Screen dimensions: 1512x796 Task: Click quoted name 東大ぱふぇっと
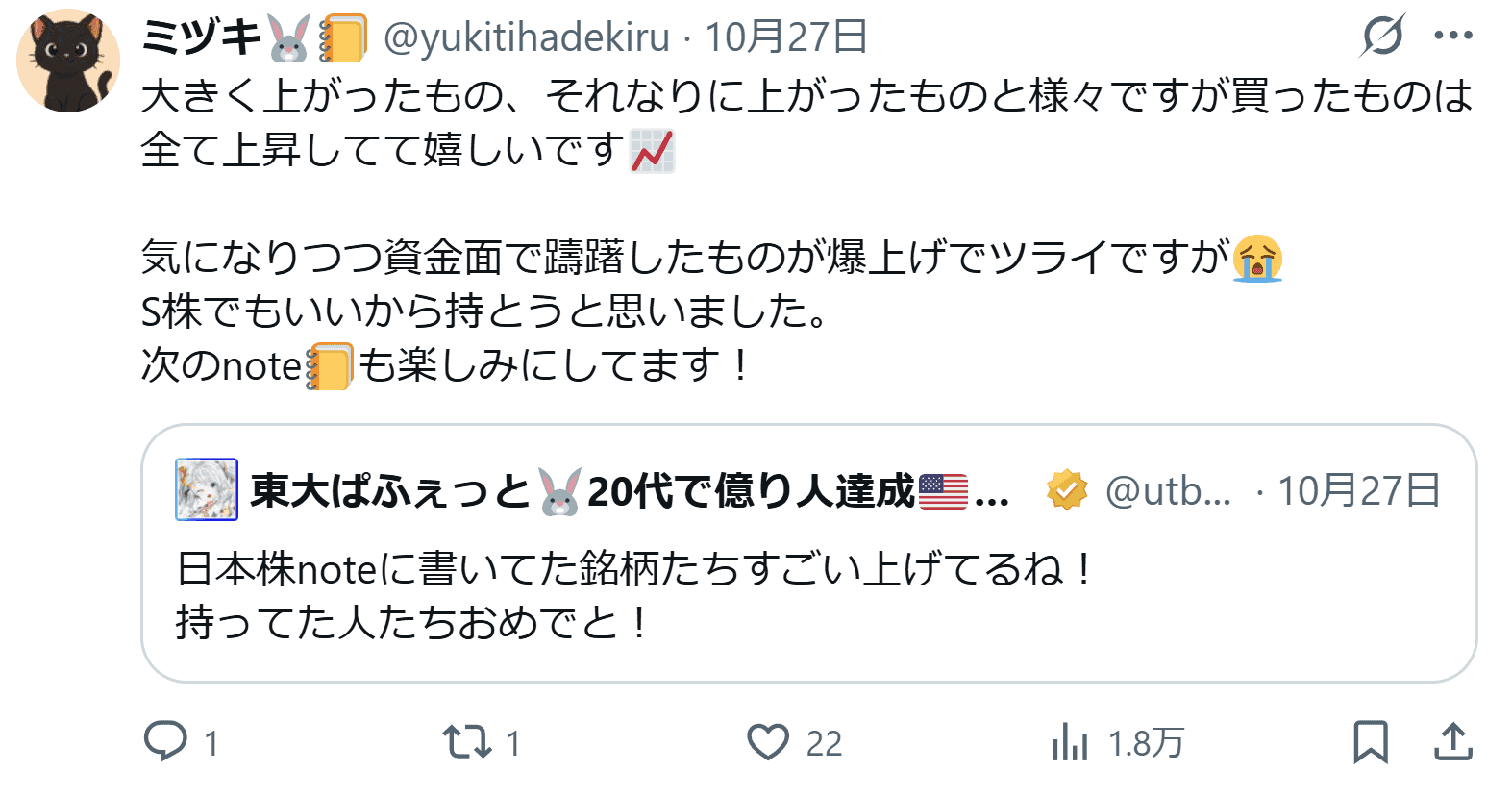390,490
